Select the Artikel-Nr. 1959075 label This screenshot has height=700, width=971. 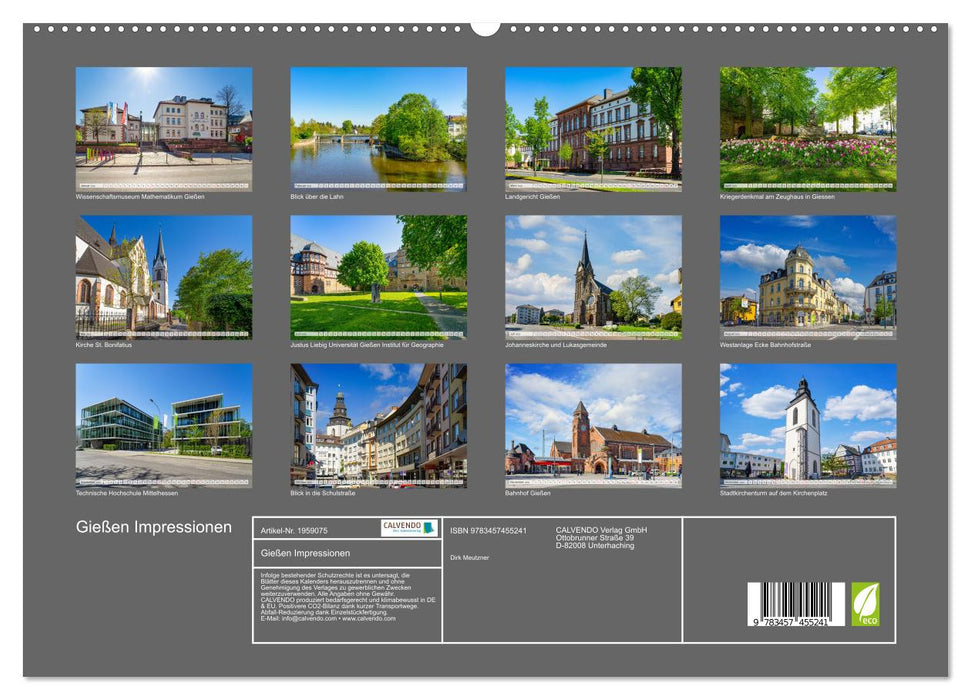[294, 529]
